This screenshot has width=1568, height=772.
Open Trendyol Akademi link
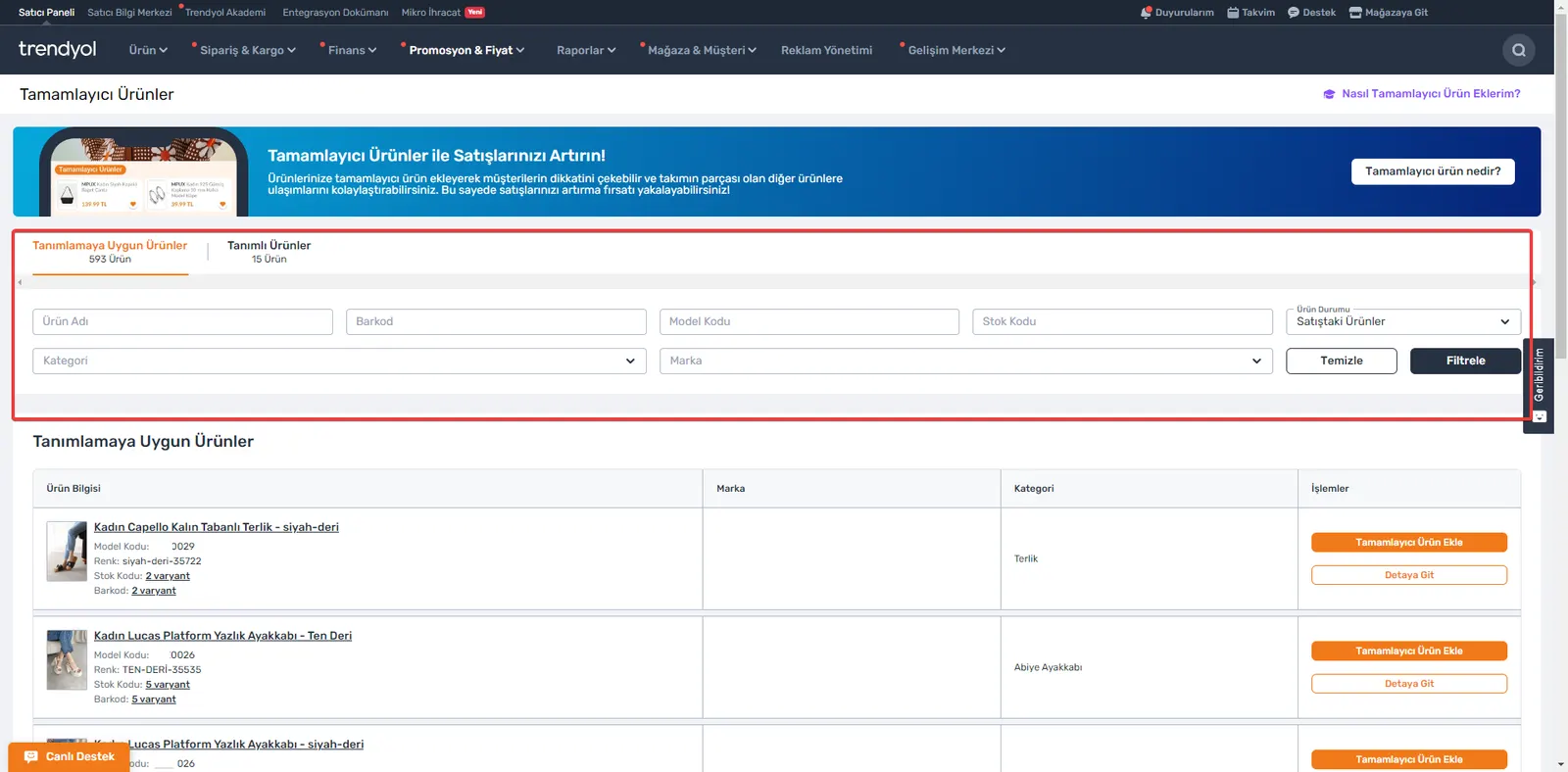pos(225,13)
